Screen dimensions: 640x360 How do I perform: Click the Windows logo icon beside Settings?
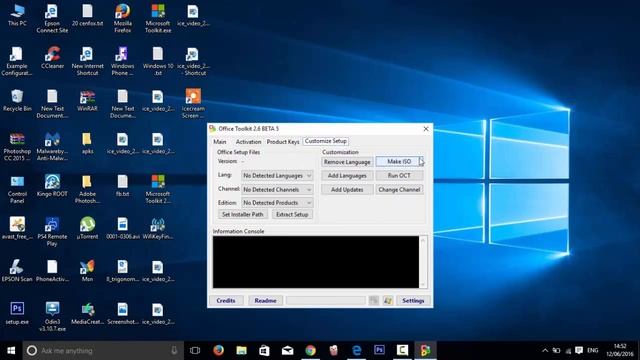(x=387, y=300)
